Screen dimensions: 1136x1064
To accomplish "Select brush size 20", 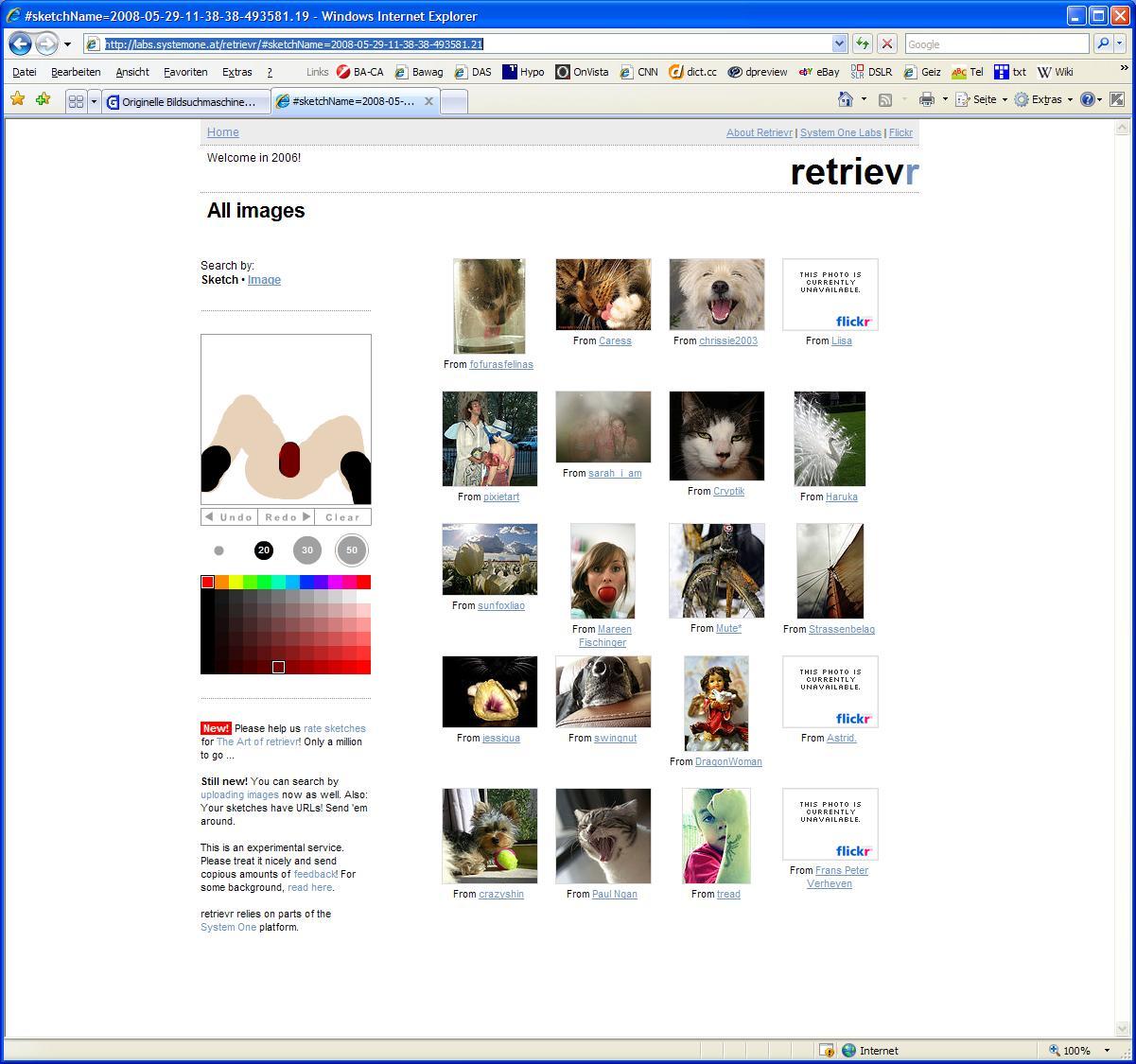I will [x=264, y=549].
